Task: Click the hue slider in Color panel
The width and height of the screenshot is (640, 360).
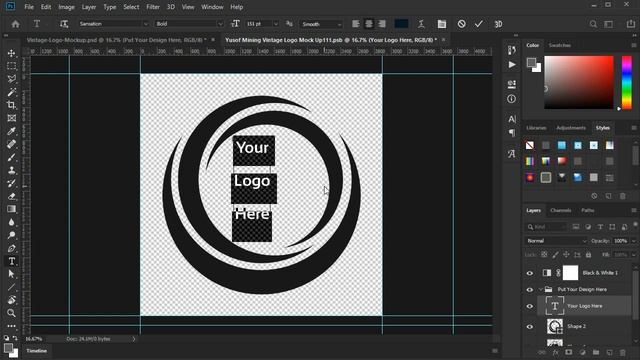Action: point(627,82)
